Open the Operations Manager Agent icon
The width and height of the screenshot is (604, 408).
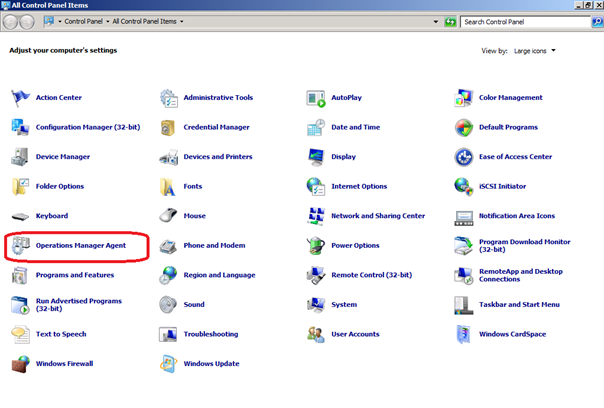pos(20,246)
